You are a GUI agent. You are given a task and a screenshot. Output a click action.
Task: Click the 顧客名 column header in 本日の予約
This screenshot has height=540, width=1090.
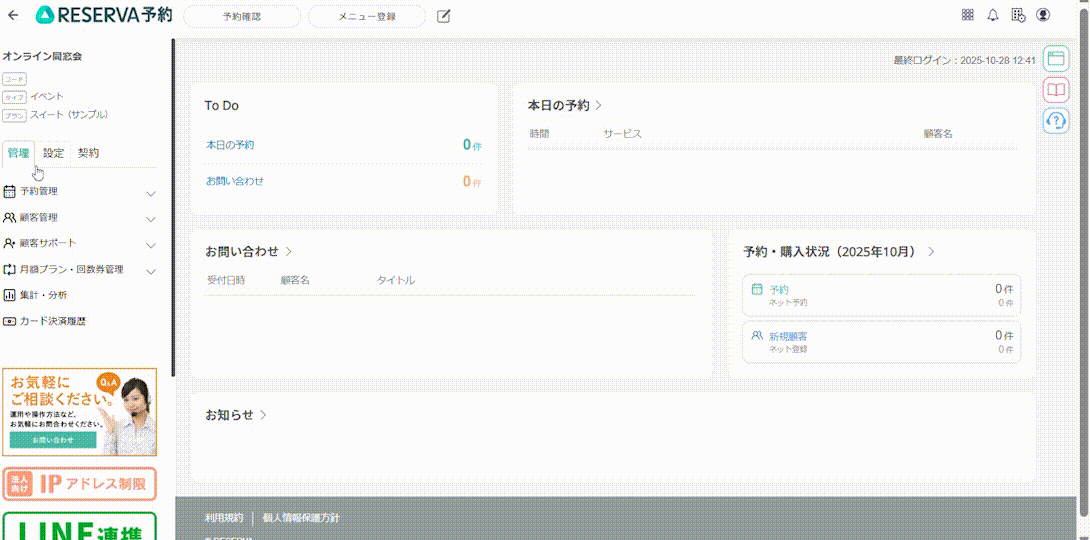pyautogui.click(x=937, y=133)
